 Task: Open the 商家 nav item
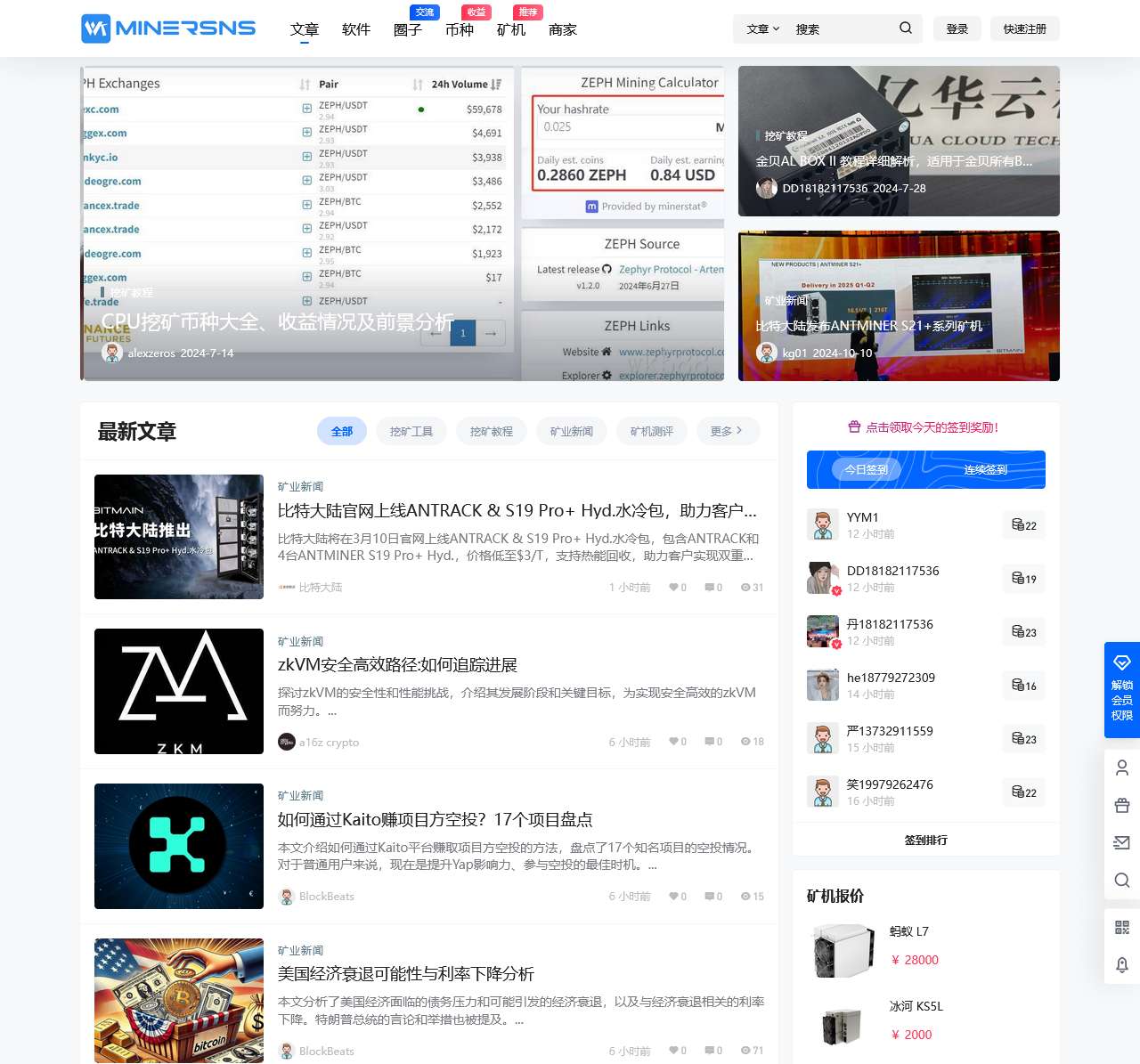coord(563,29)
